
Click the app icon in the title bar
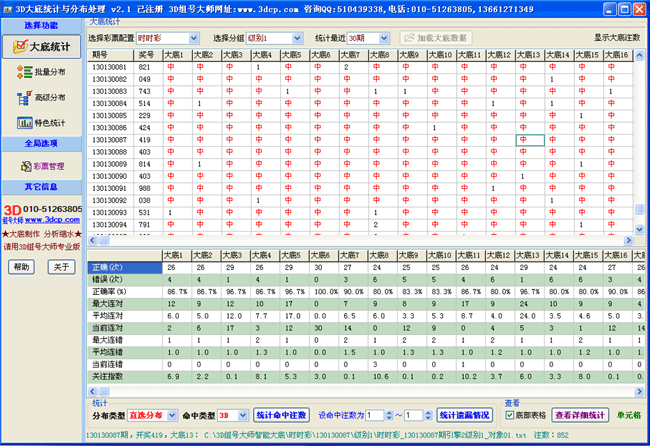pyautogui.click(x=9, y=7)
